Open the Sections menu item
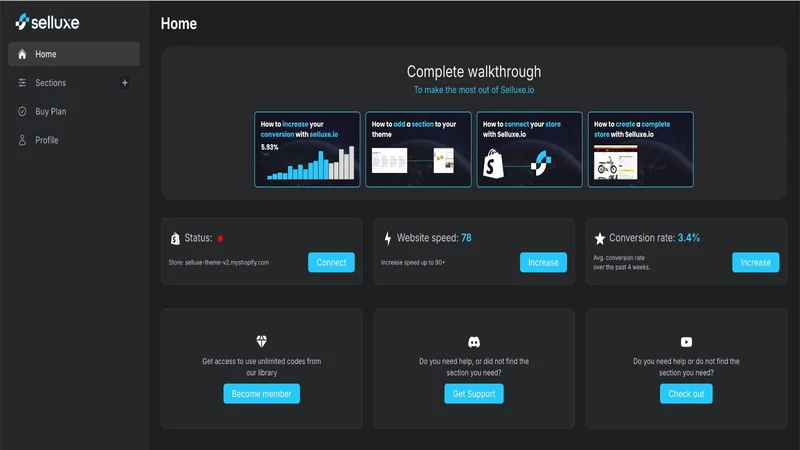The height and width of the screenshot is (450, 800). point(74,83)
